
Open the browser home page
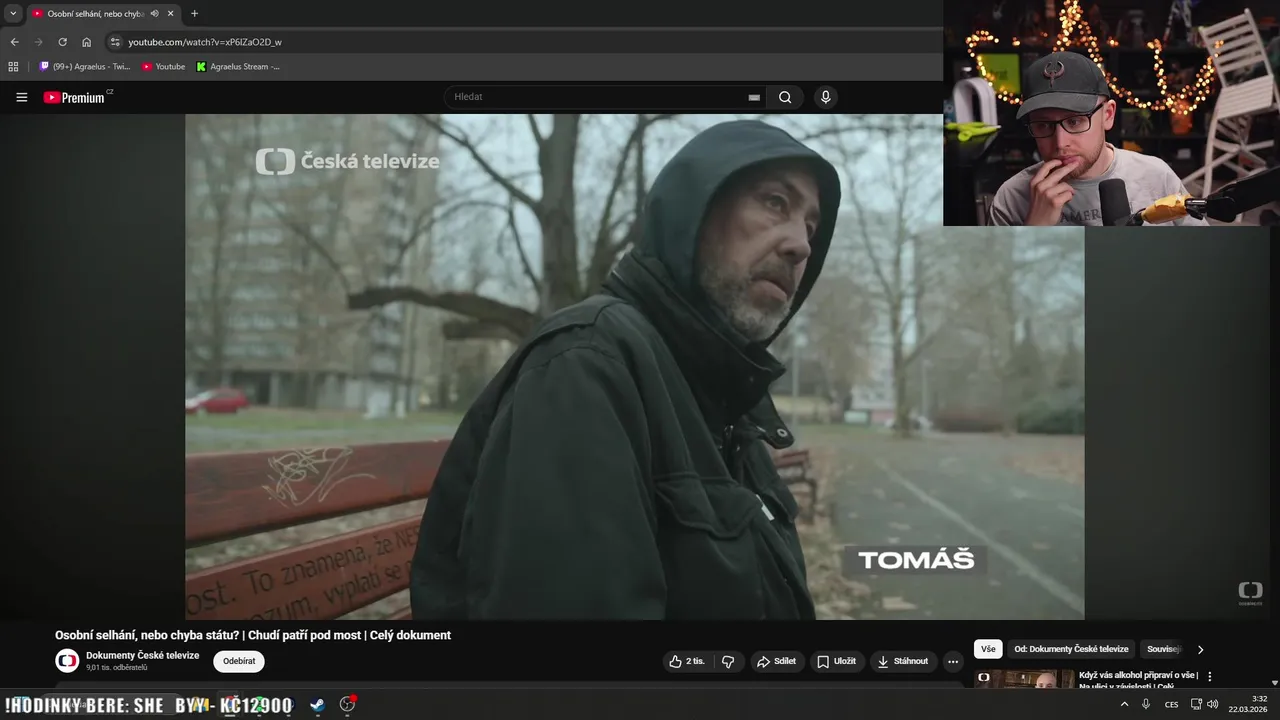[x=86, y=42]
